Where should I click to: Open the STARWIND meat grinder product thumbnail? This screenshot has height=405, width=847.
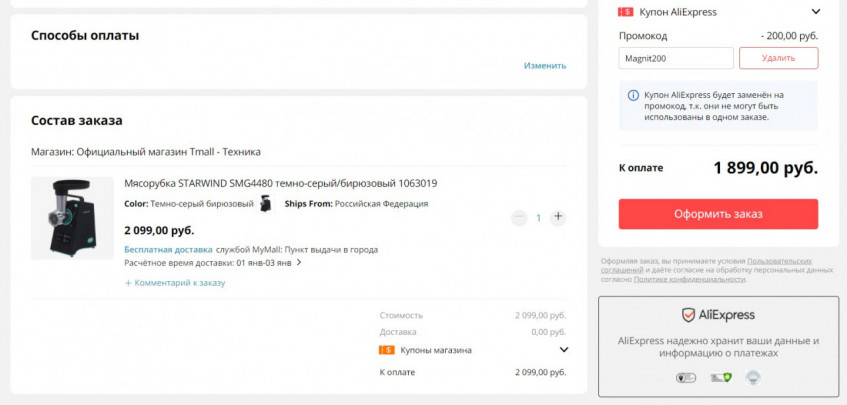coord(72,218)
